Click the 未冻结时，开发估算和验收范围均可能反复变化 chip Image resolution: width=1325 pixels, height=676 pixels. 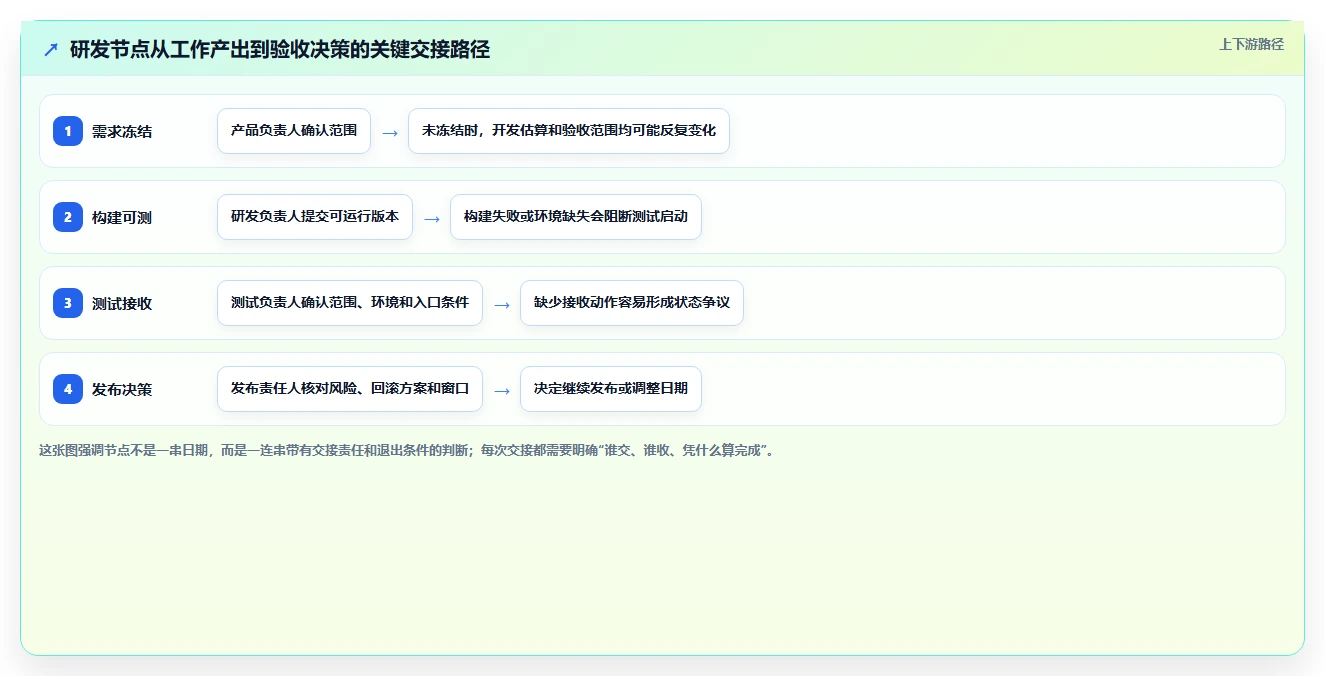tap(569, 131)
